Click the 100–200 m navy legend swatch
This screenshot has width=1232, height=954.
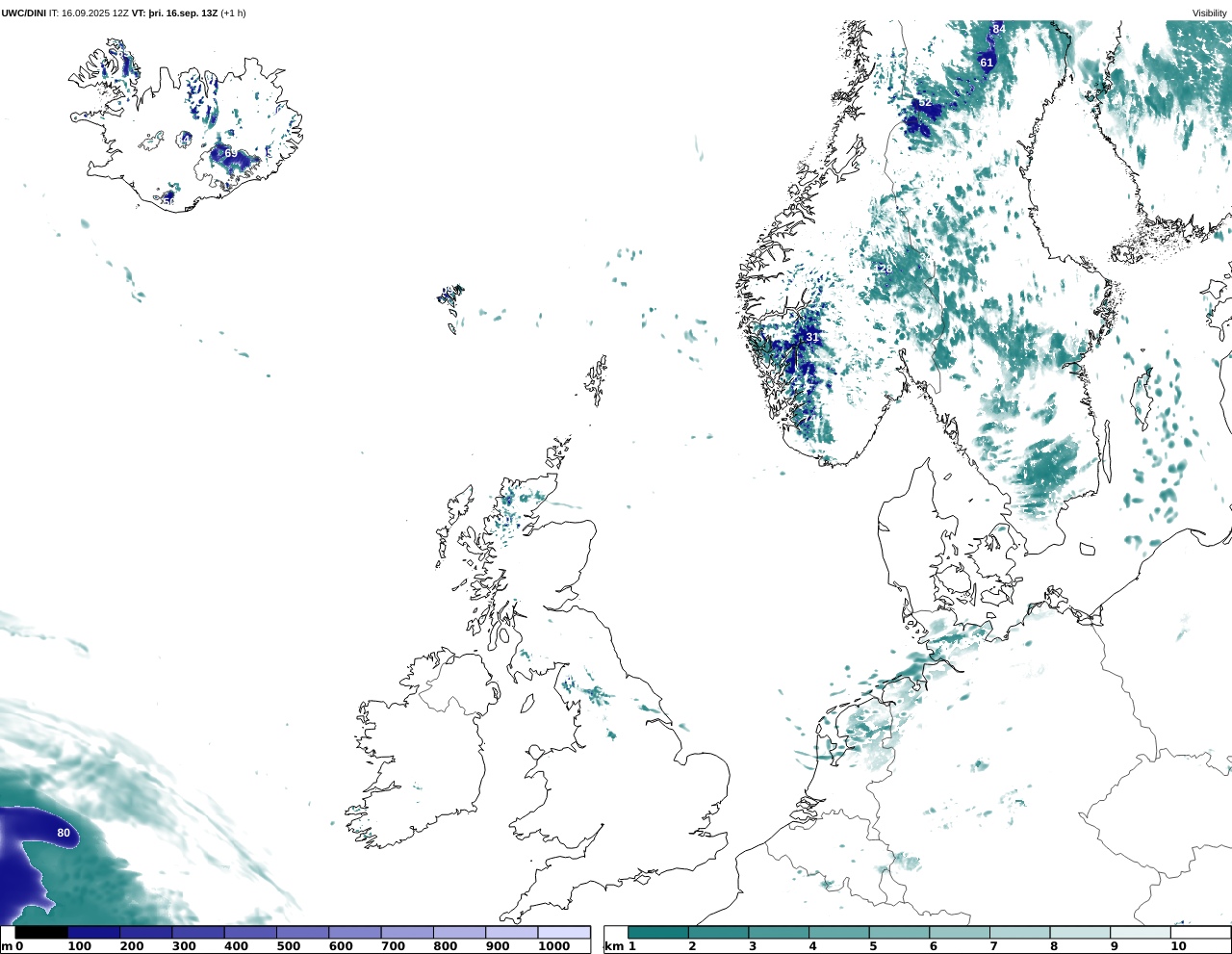93,932
